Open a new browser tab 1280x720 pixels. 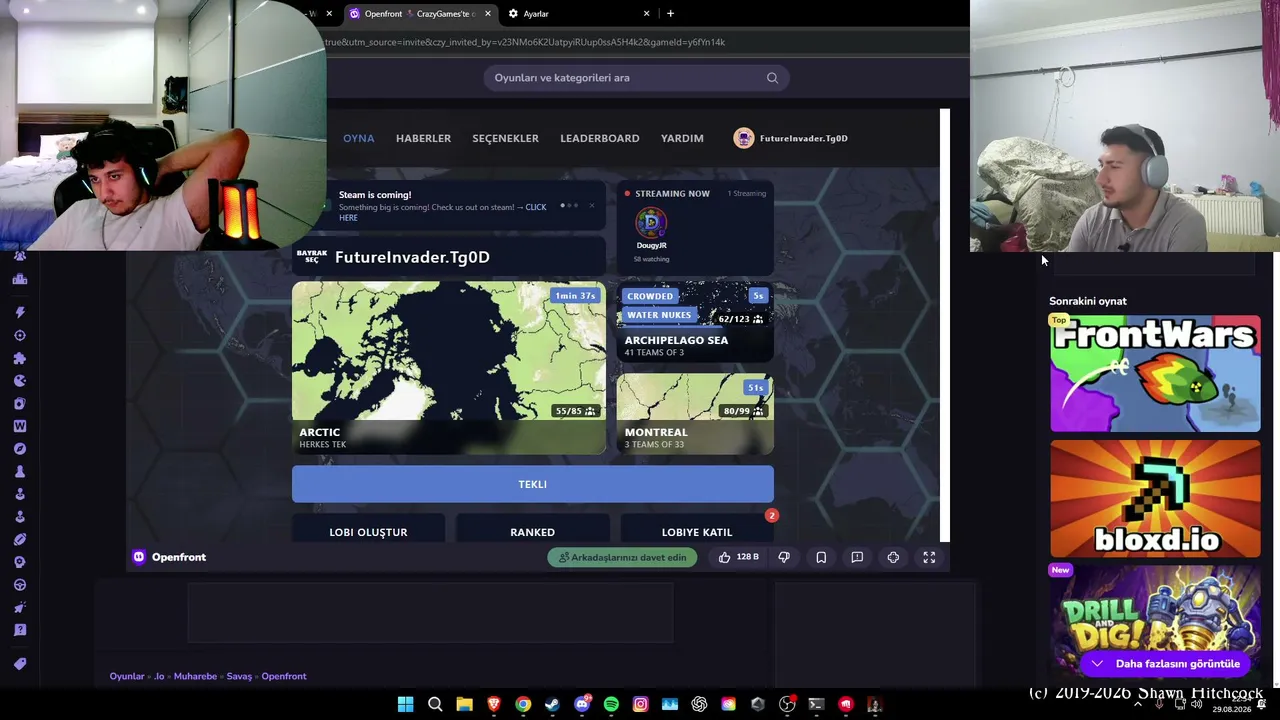tap(670, 14)
